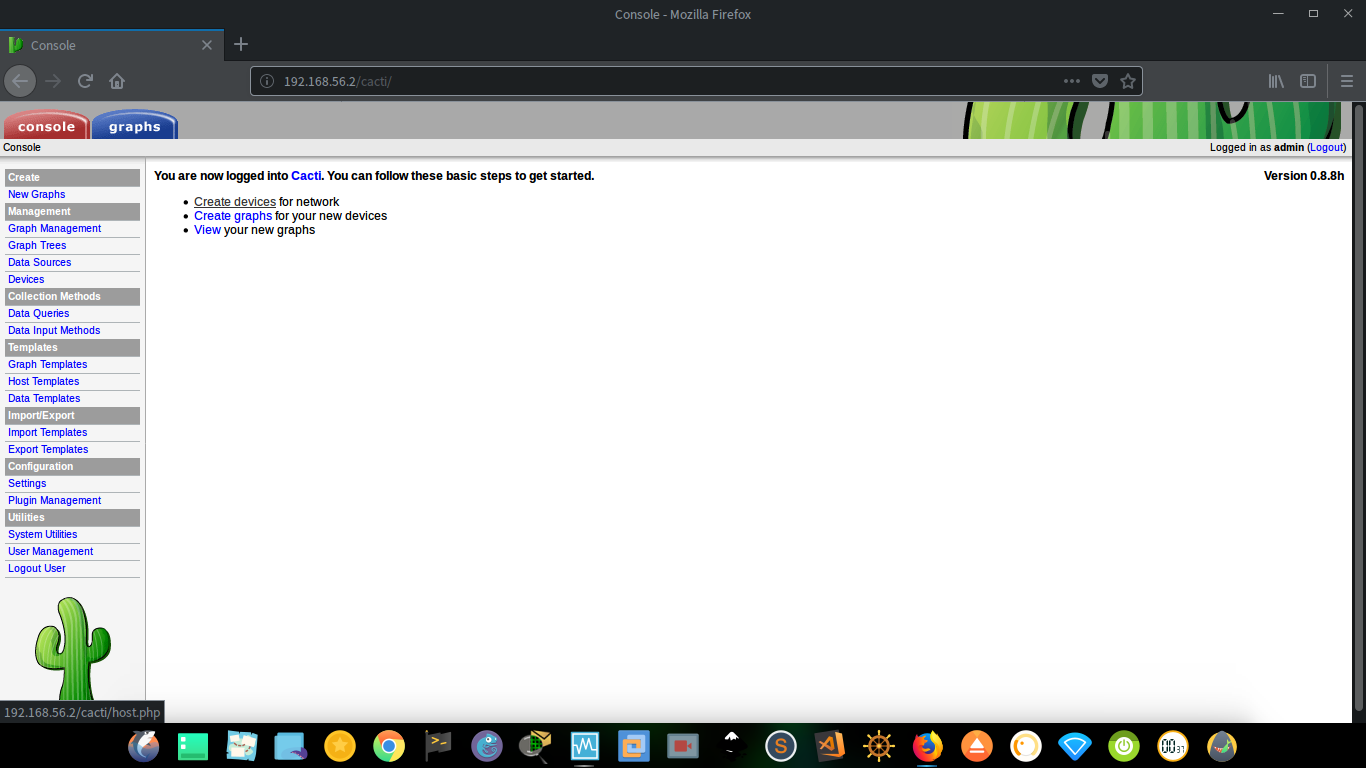Reload the page with the refresh icon
Image resolution: width=1366 pixels, height=768 pixels.
(x=86, y=81)
